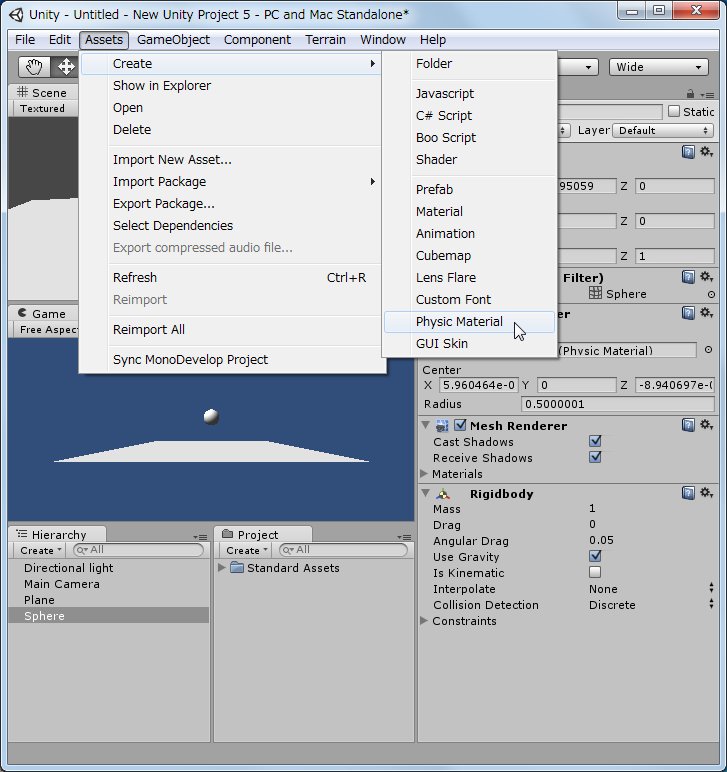Open gear menu for Rigidbody
This screenshot has height=772, width=727.
[x=706, y=493]
